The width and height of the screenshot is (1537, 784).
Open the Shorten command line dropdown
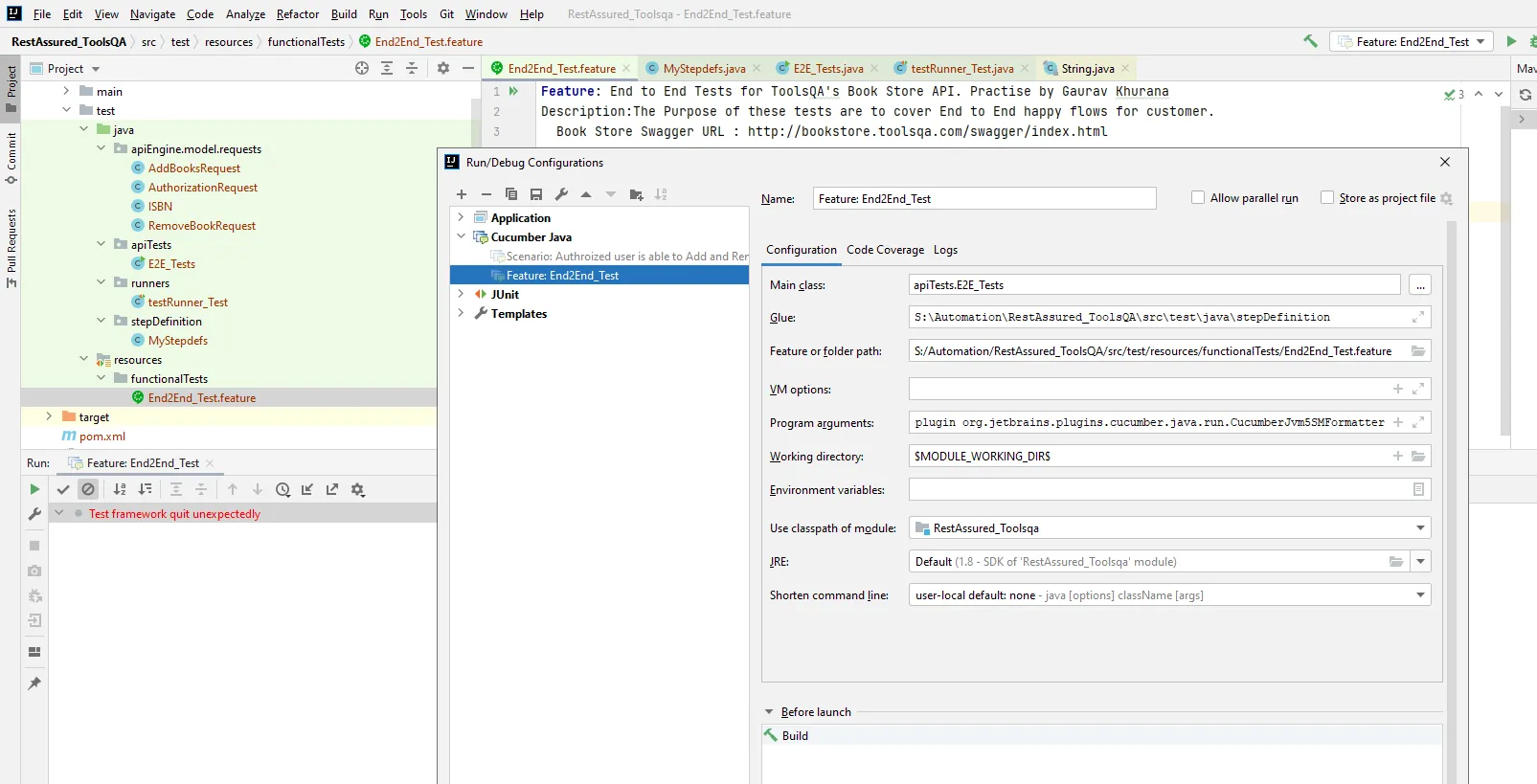point(1420,595)
